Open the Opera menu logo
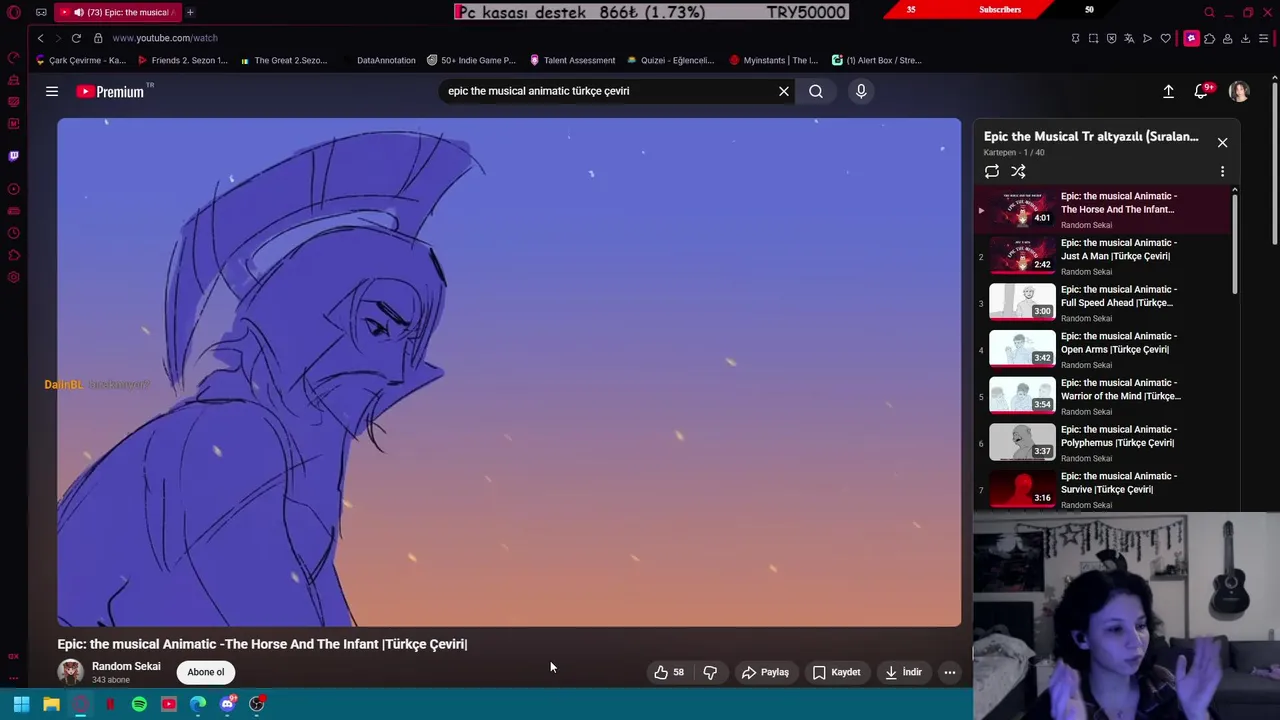This screenshot has height=720, width=1280. 14,12
